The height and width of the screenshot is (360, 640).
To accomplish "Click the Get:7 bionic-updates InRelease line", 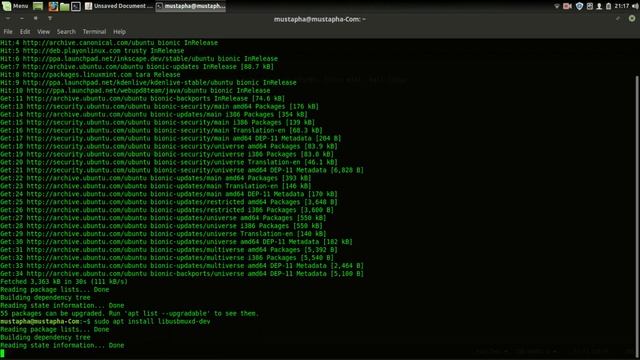I will (x=137, y=67).
